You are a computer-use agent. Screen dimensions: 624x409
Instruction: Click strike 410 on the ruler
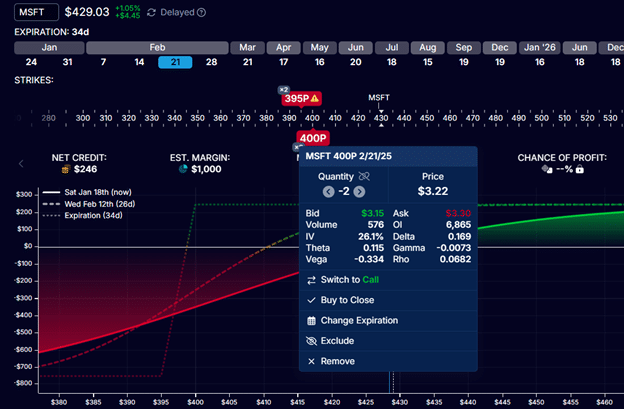pos(335,118)
